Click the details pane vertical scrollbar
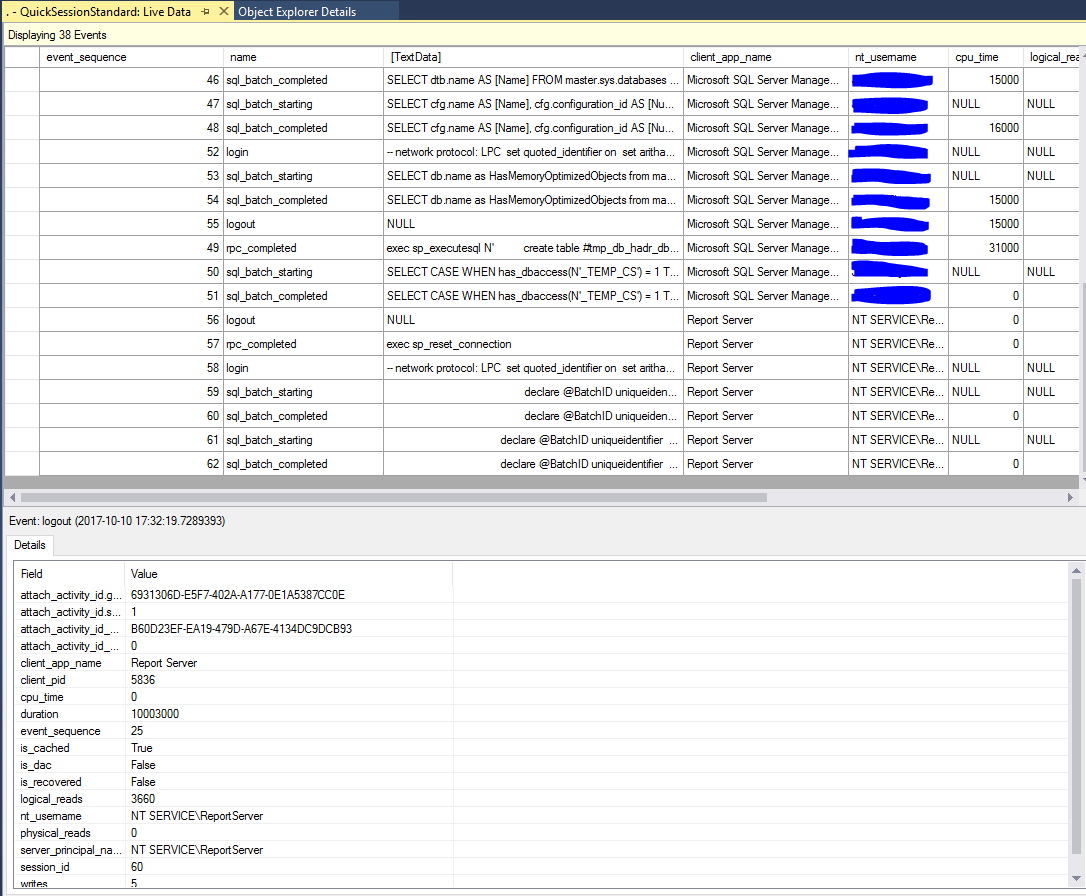Screen dimensions: 1086x896 tap(1076, 720)
